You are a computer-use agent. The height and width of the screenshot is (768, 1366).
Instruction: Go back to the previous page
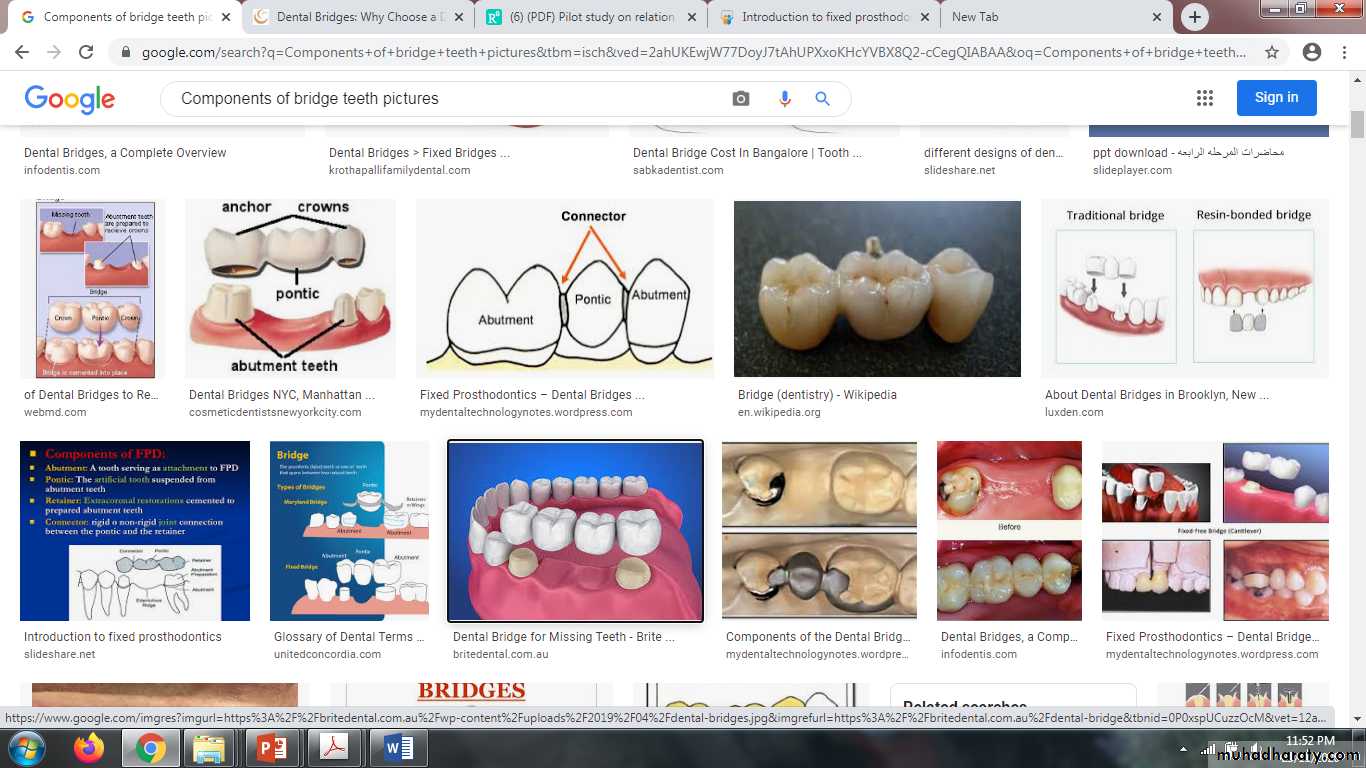[x=22, y=53]
